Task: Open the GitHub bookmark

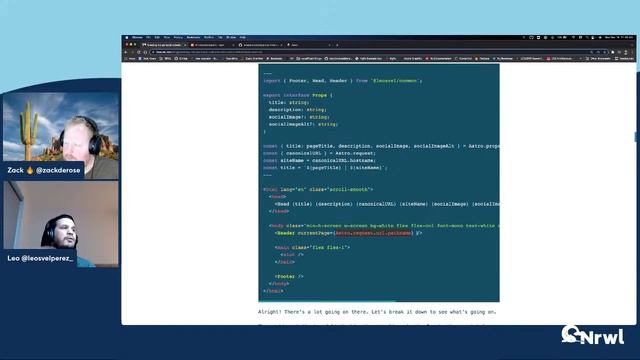Action: click(x=182, y=58)
